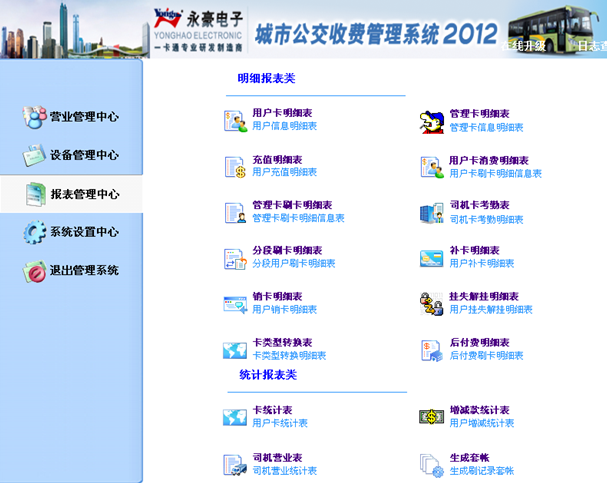Image resolution: width=607 pixels, height=483 pixels.
Task: Open 管理卡刷卡明细表 icon
Action: 234,212
